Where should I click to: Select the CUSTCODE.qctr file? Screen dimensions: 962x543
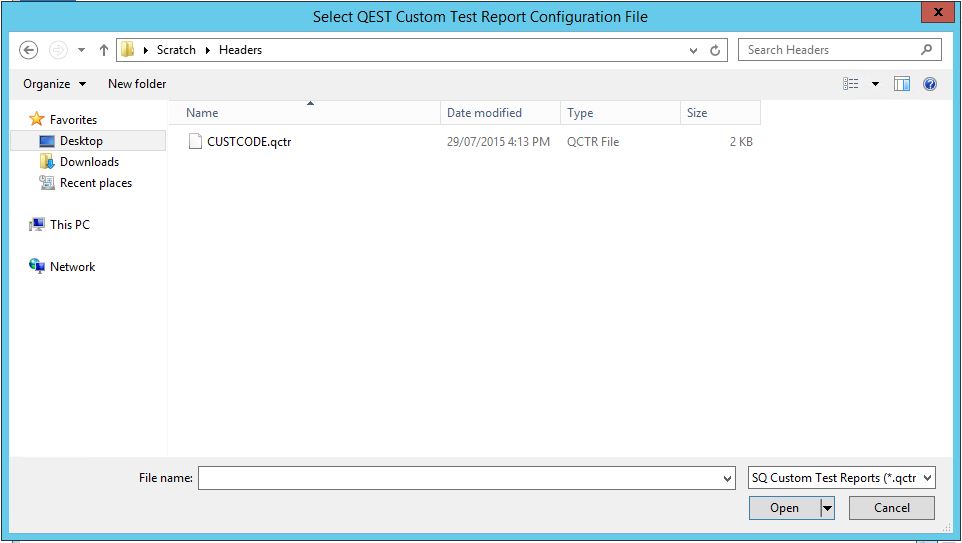point(248,142)
